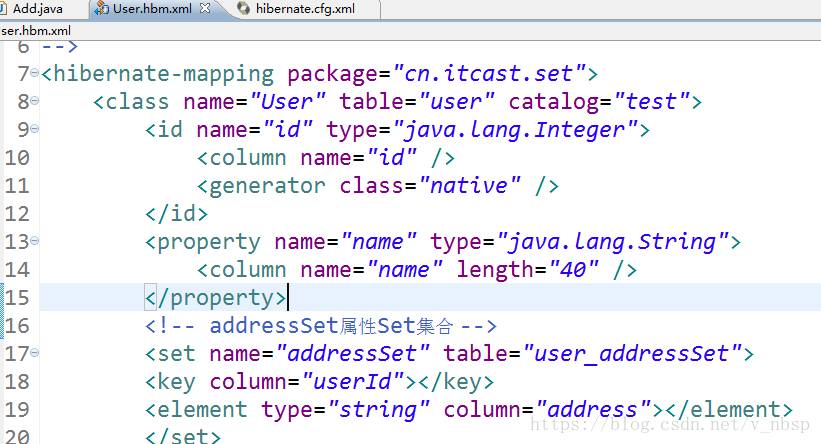Click the User.hbm.xml tab file icon

pos(101,9)
